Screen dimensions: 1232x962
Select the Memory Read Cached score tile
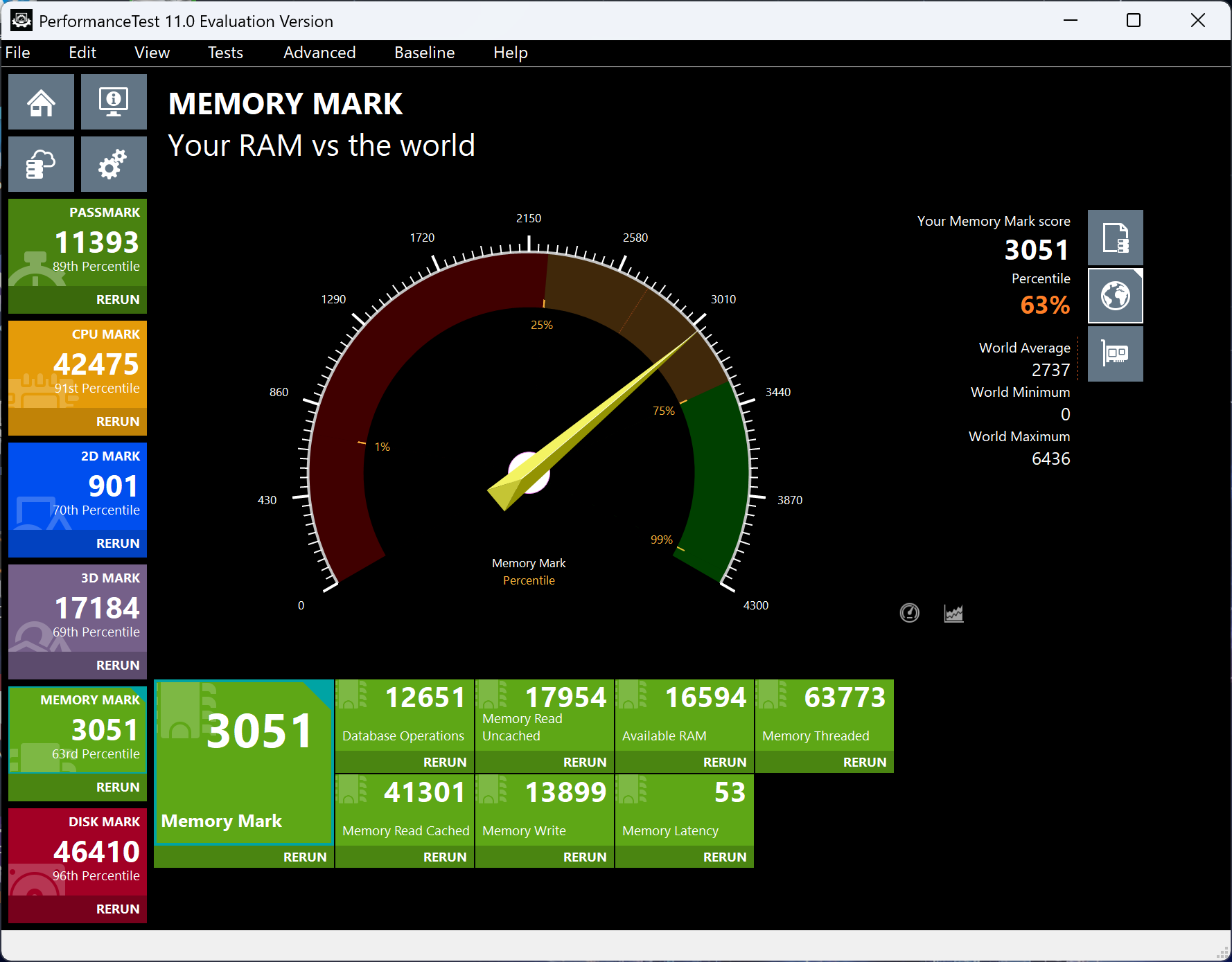(x=404, y=810)
